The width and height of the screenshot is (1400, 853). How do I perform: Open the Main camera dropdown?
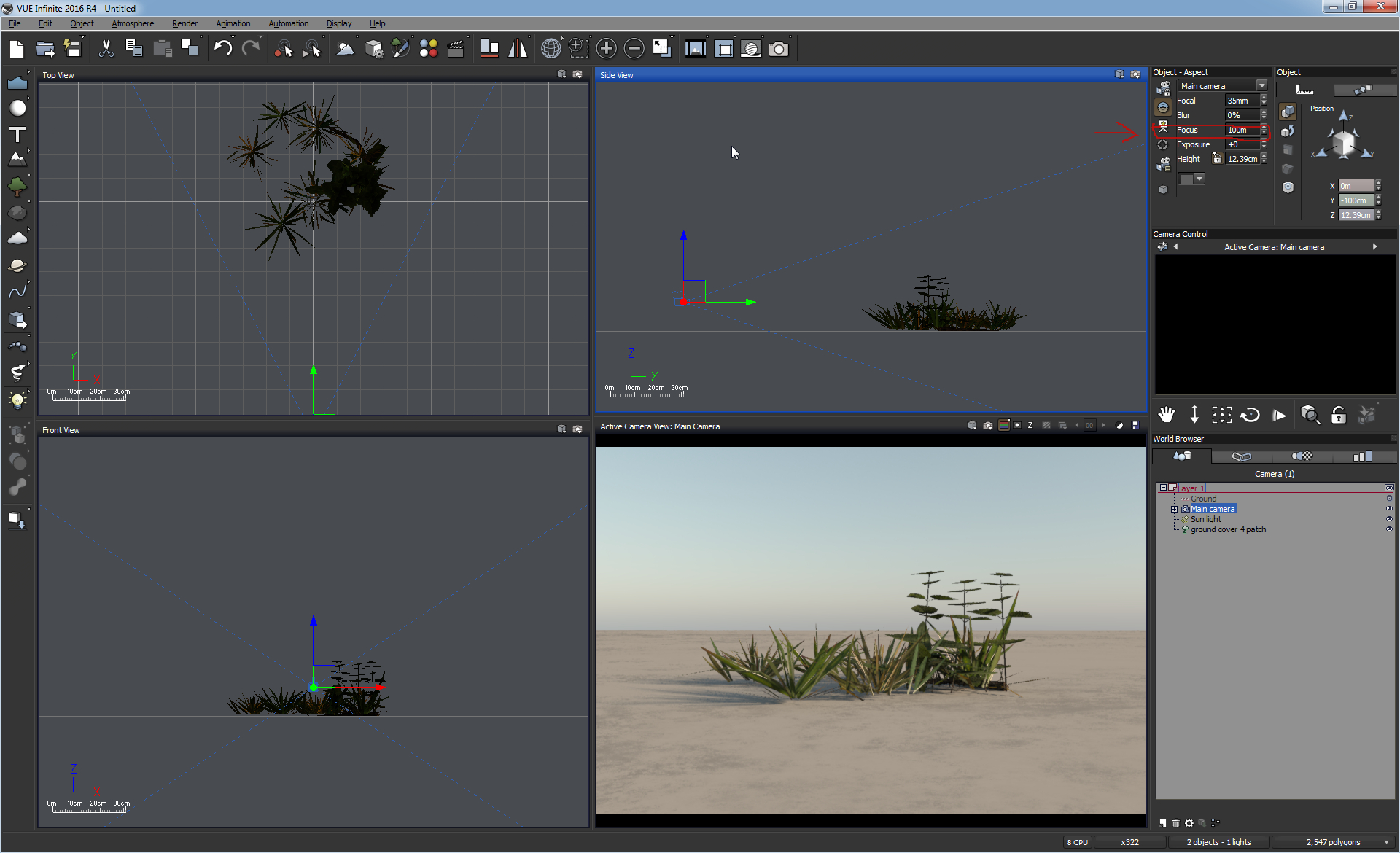click(1261, 86)
